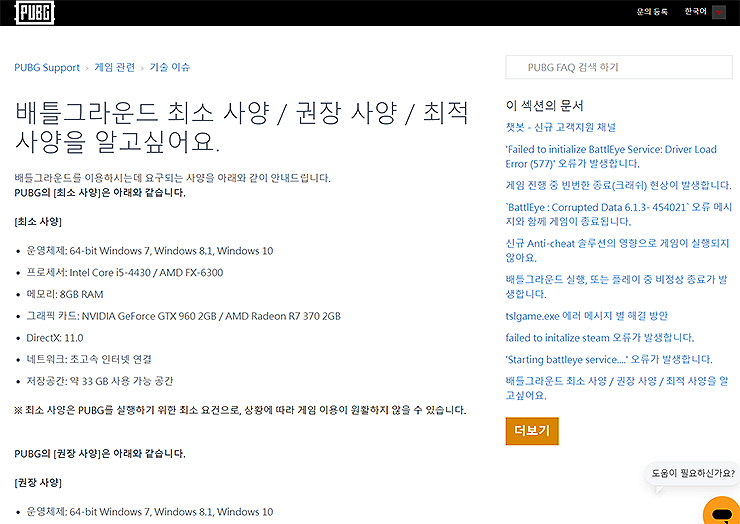This screenshot has width=740, height=524.
Task: Click the ※ 최소 사양은 PUBG를 notice text
Action: pyautogui.click(x=240, y=410)
